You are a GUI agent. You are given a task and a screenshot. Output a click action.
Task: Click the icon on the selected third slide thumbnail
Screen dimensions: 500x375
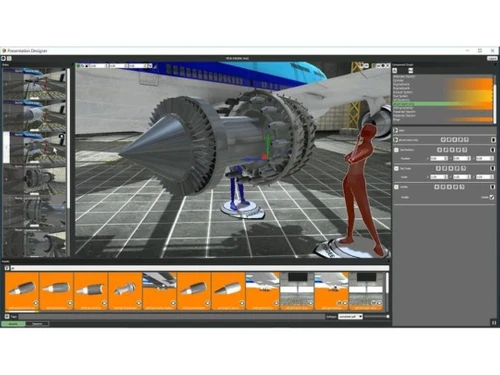pyautogui.click(x=62, y=136)
